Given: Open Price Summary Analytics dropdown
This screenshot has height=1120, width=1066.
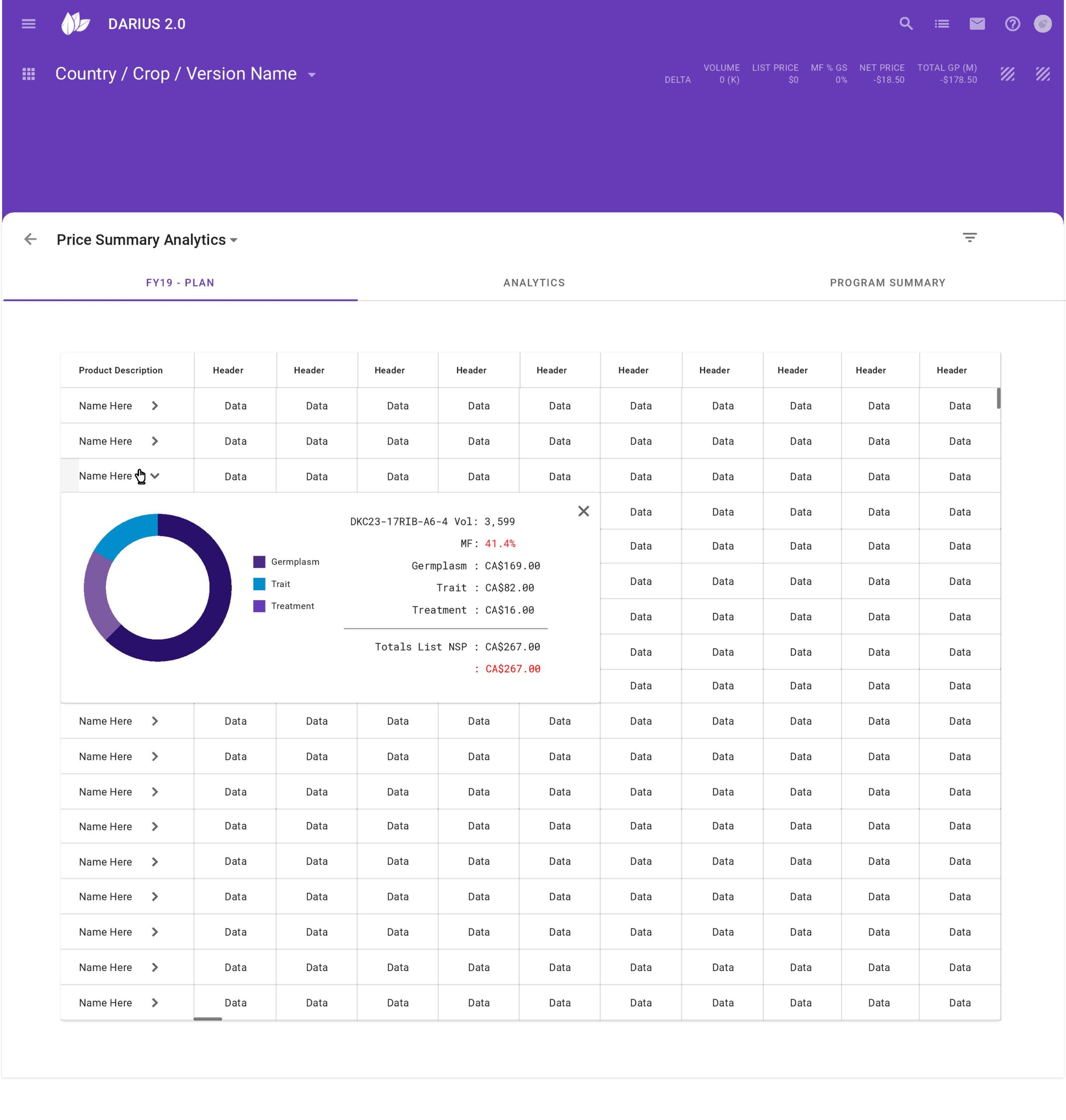Looking at the screenshot, I should tap(234, 240).
